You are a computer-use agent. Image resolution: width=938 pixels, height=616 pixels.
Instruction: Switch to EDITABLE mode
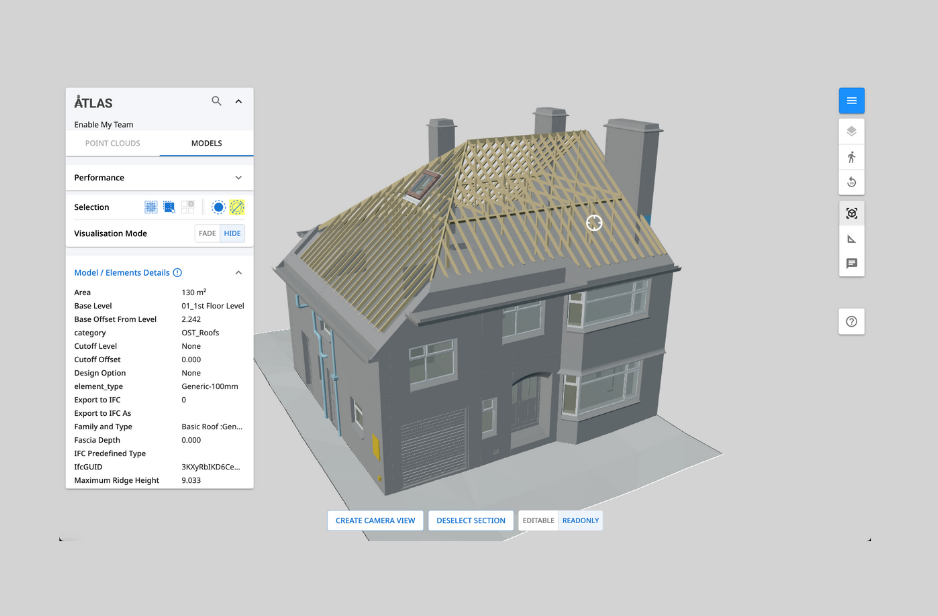[x=538, y=520]
